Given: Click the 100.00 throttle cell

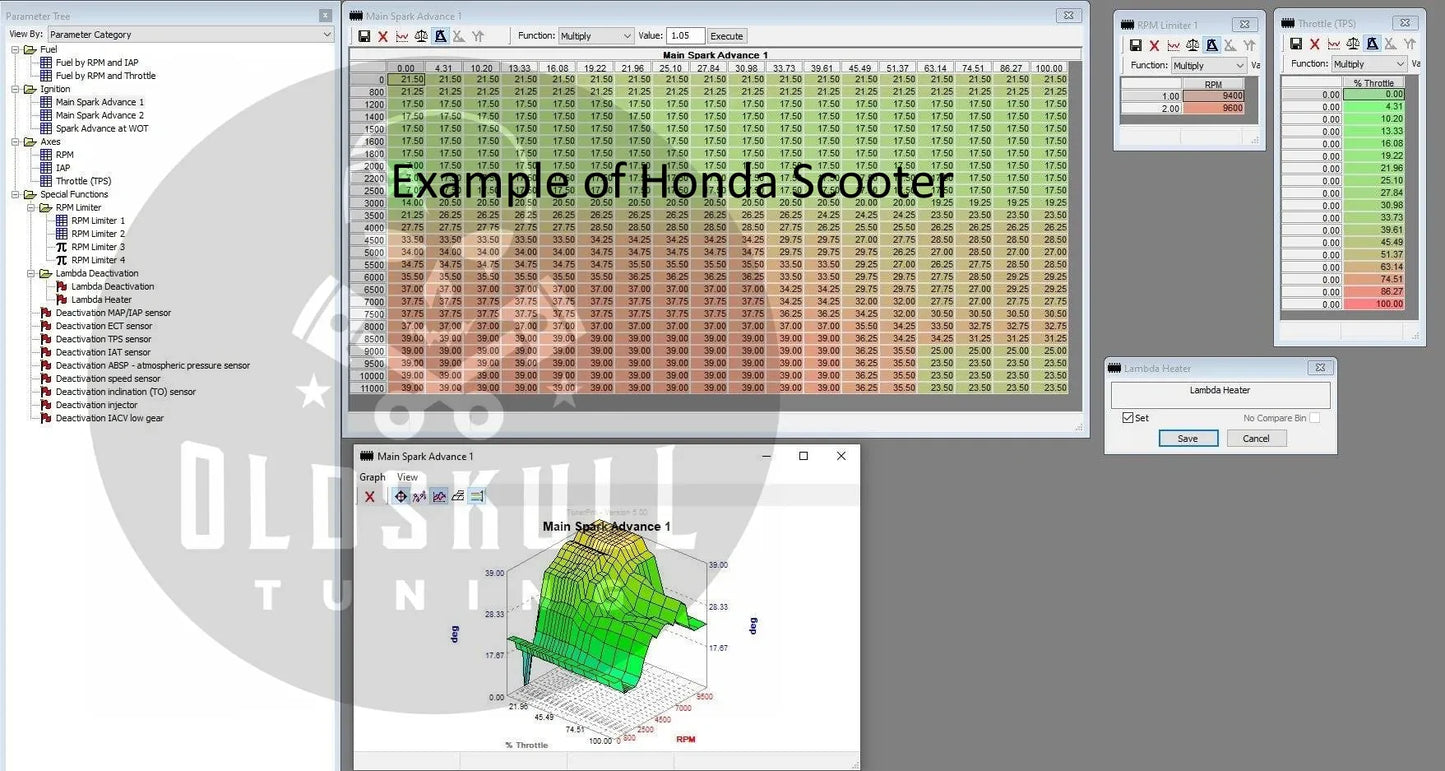Looking at the screenshot, I should (x=1374, y=304).
